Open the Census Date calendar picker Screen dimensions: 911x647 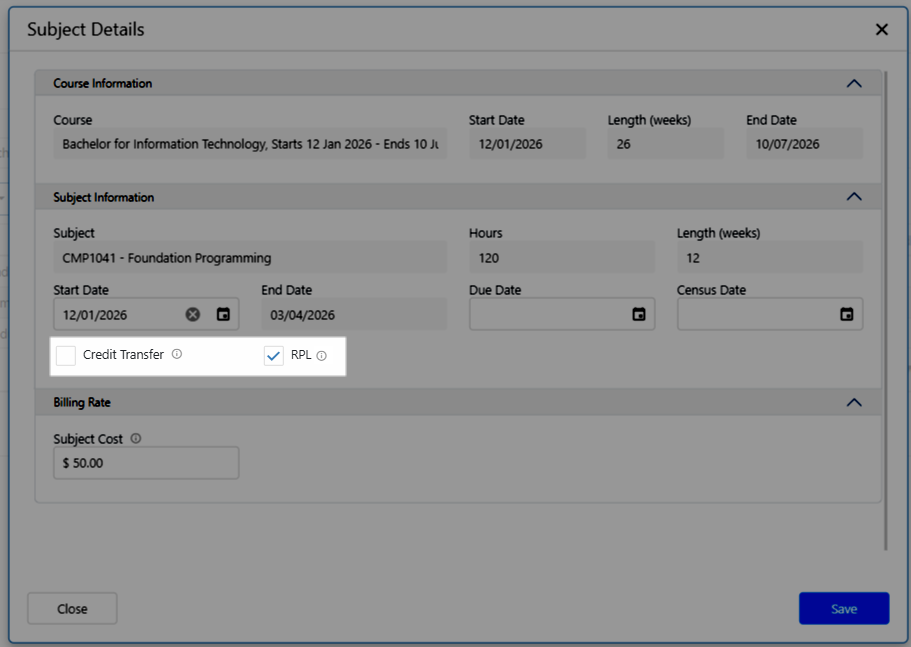click(x=847, y=314)
